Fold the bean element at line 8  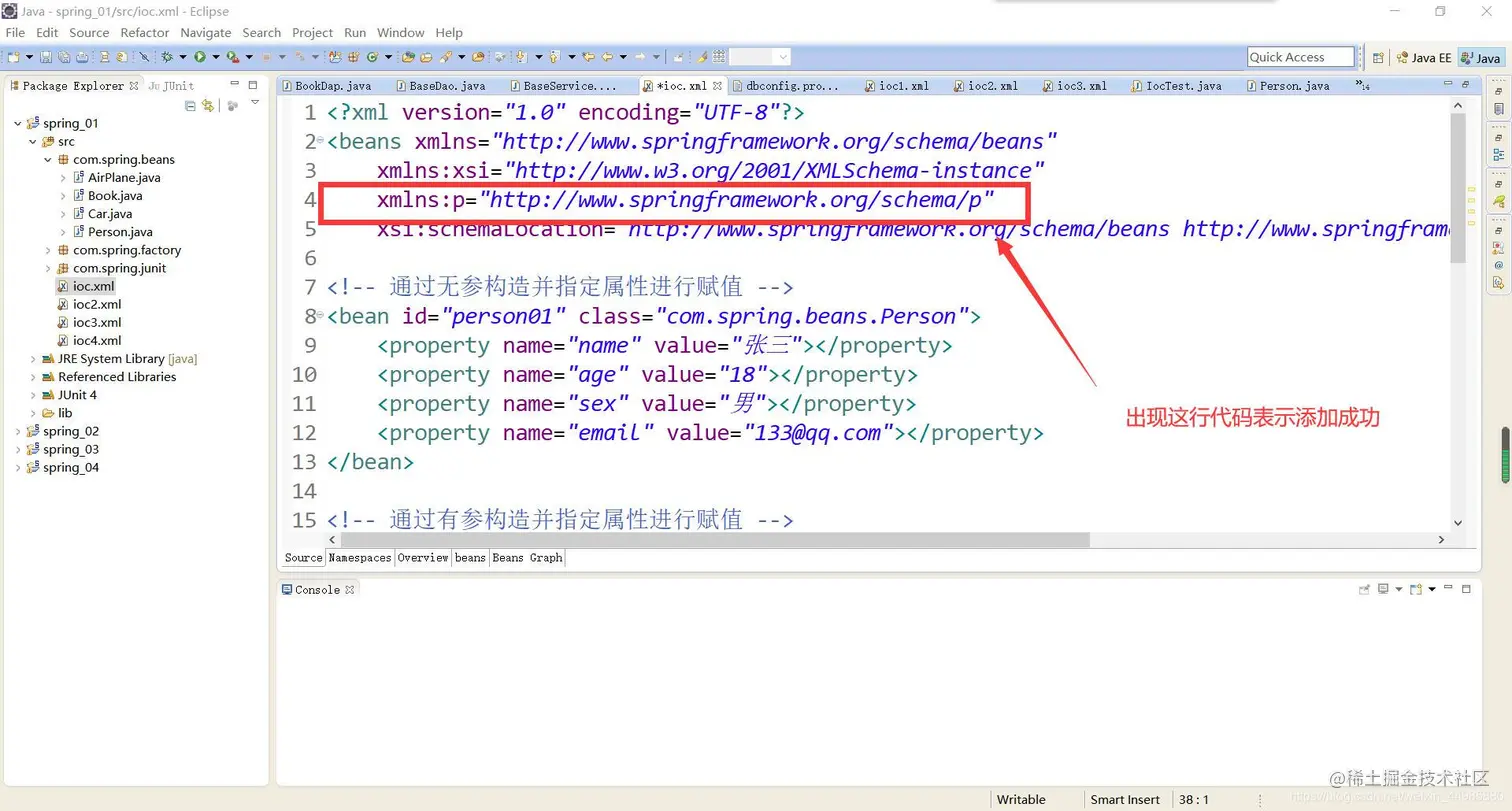[320, 316]
